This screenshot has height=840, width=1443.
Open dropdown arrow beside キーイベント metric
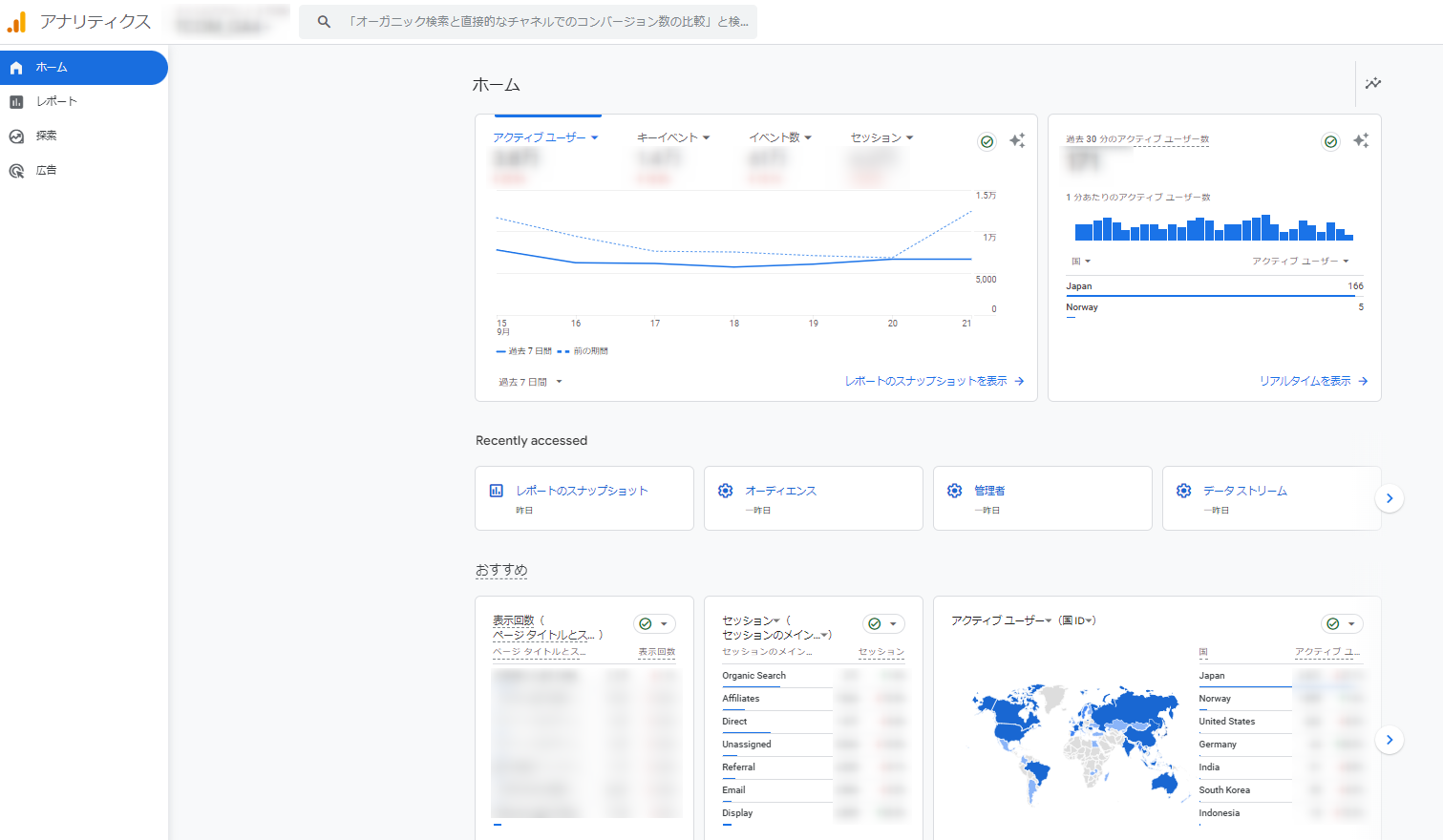click(706, 137)
